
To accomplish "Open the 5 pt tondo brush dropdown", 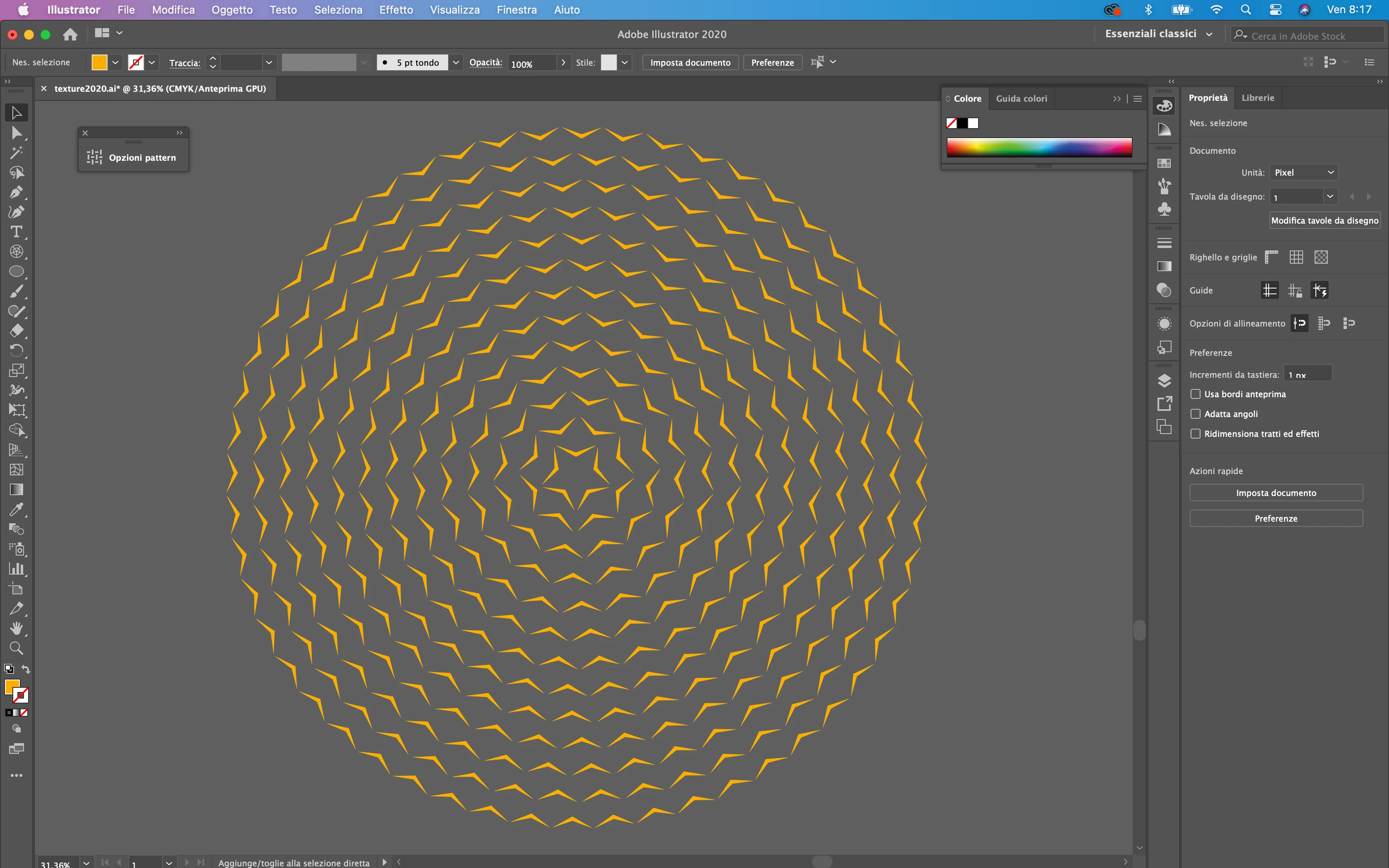I will coord(456,62).
